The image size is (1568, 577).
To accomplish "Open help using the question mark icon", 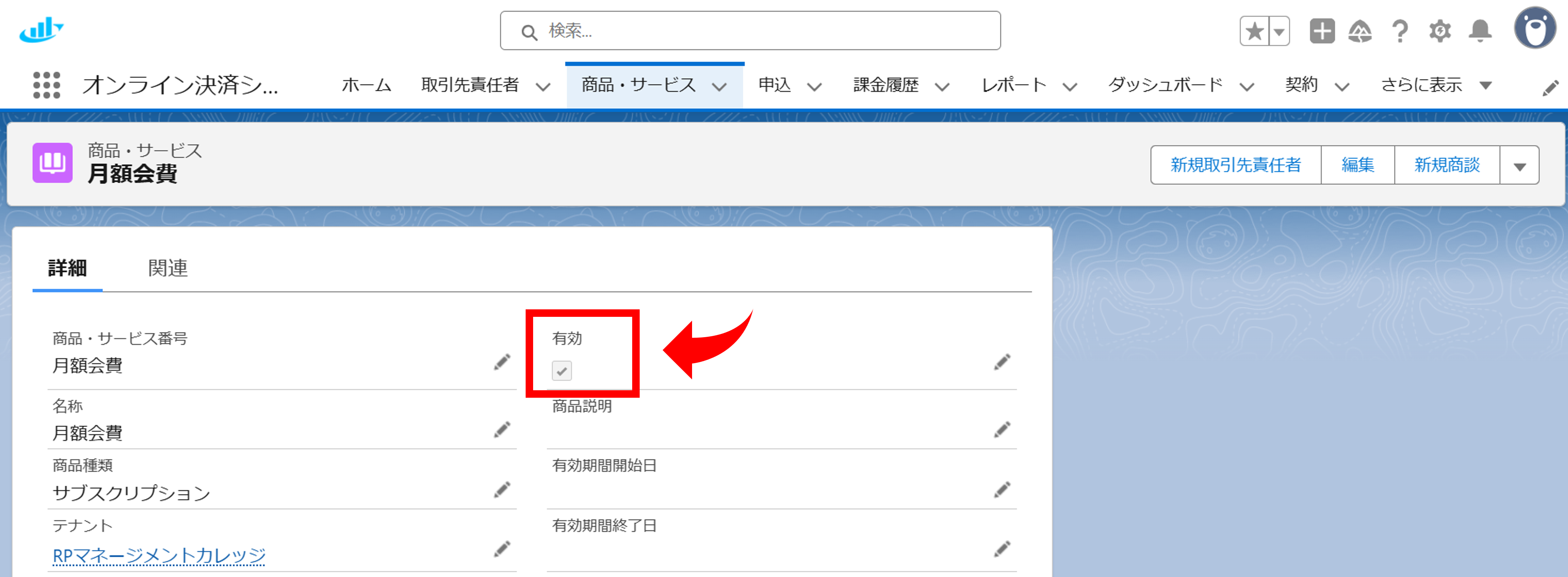I will (x=1400, y=31).
